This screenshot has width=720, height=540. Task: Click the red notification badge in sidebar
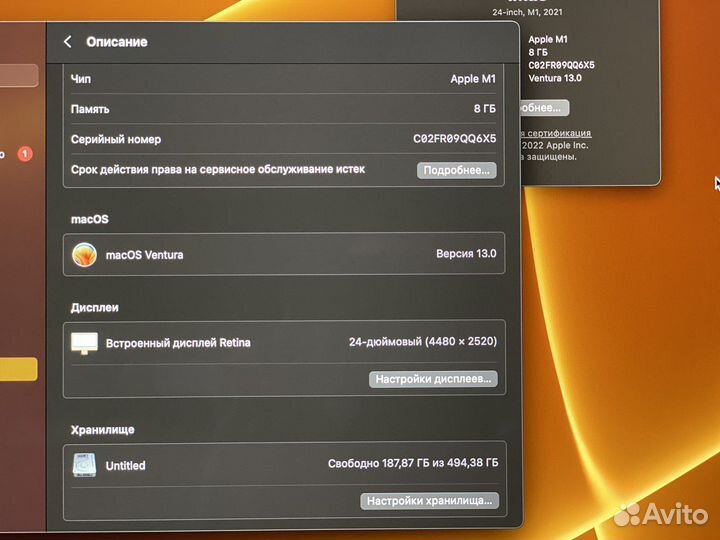tap(25, 154)
